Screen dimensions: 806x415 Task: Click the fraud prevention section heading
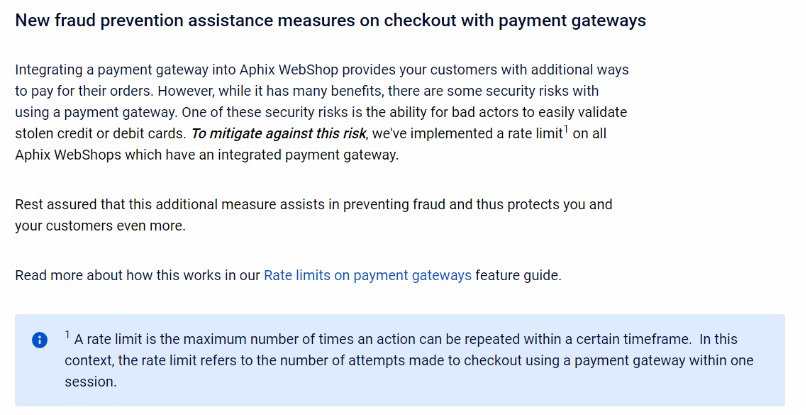click(330, 20)
